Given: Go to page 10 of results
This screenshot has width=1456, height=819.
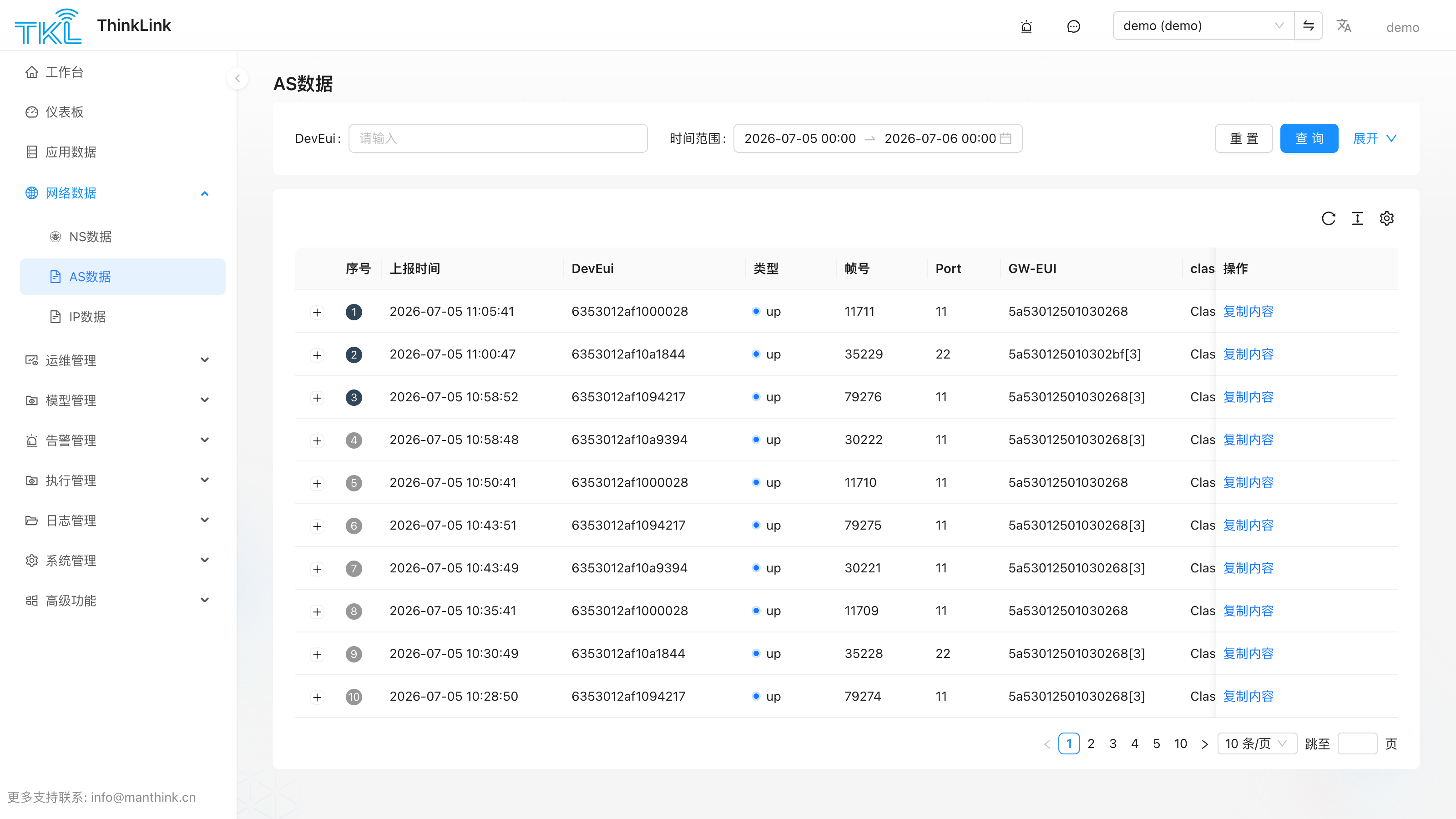Looking at the screenshot, I should [1180, 744].
